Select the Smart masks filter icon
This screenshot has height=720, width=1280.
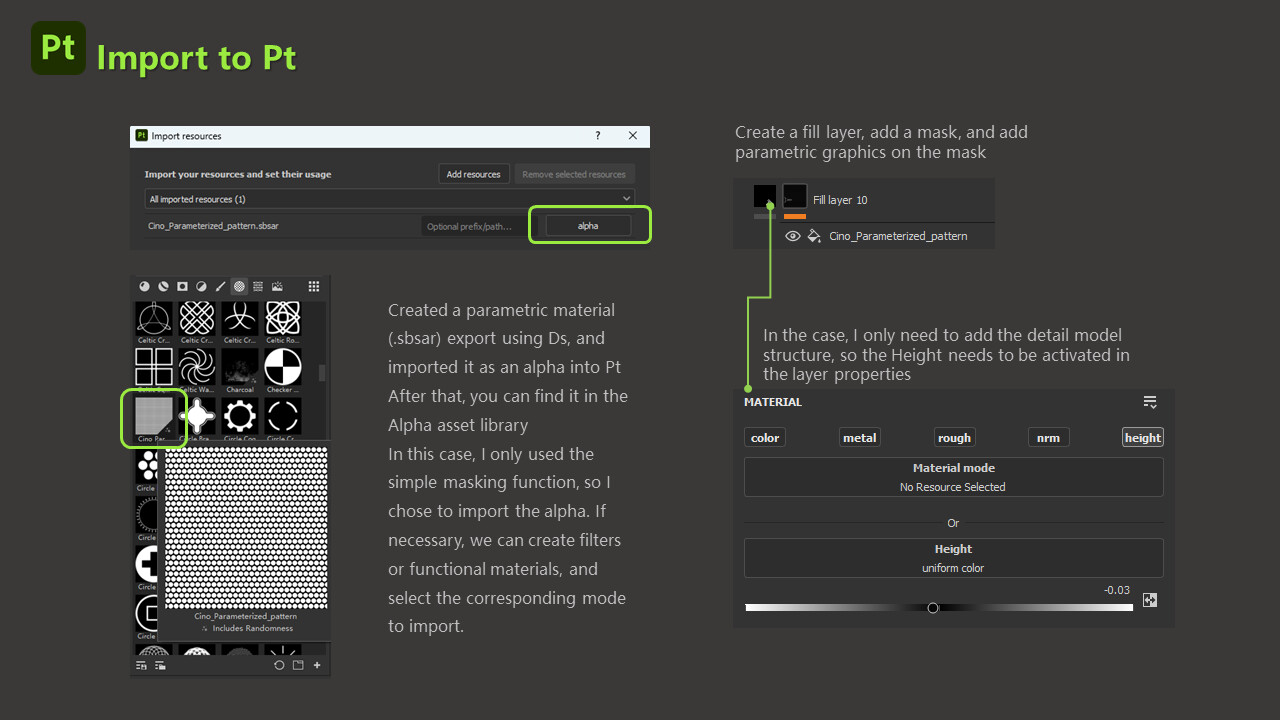(182, 286)
